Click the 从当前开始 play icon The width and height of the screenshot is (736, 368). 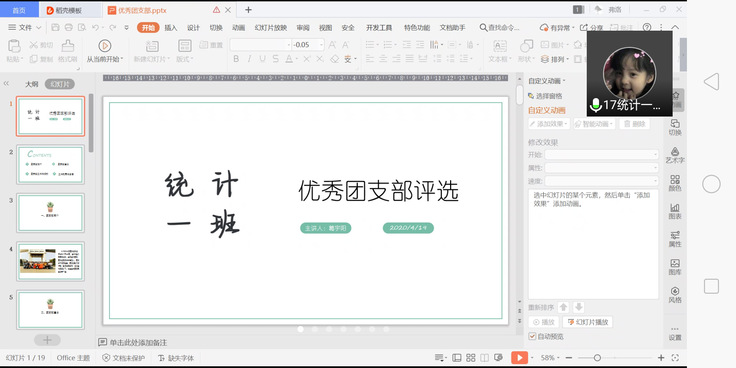pyautogui.click(x=104, y=46)
